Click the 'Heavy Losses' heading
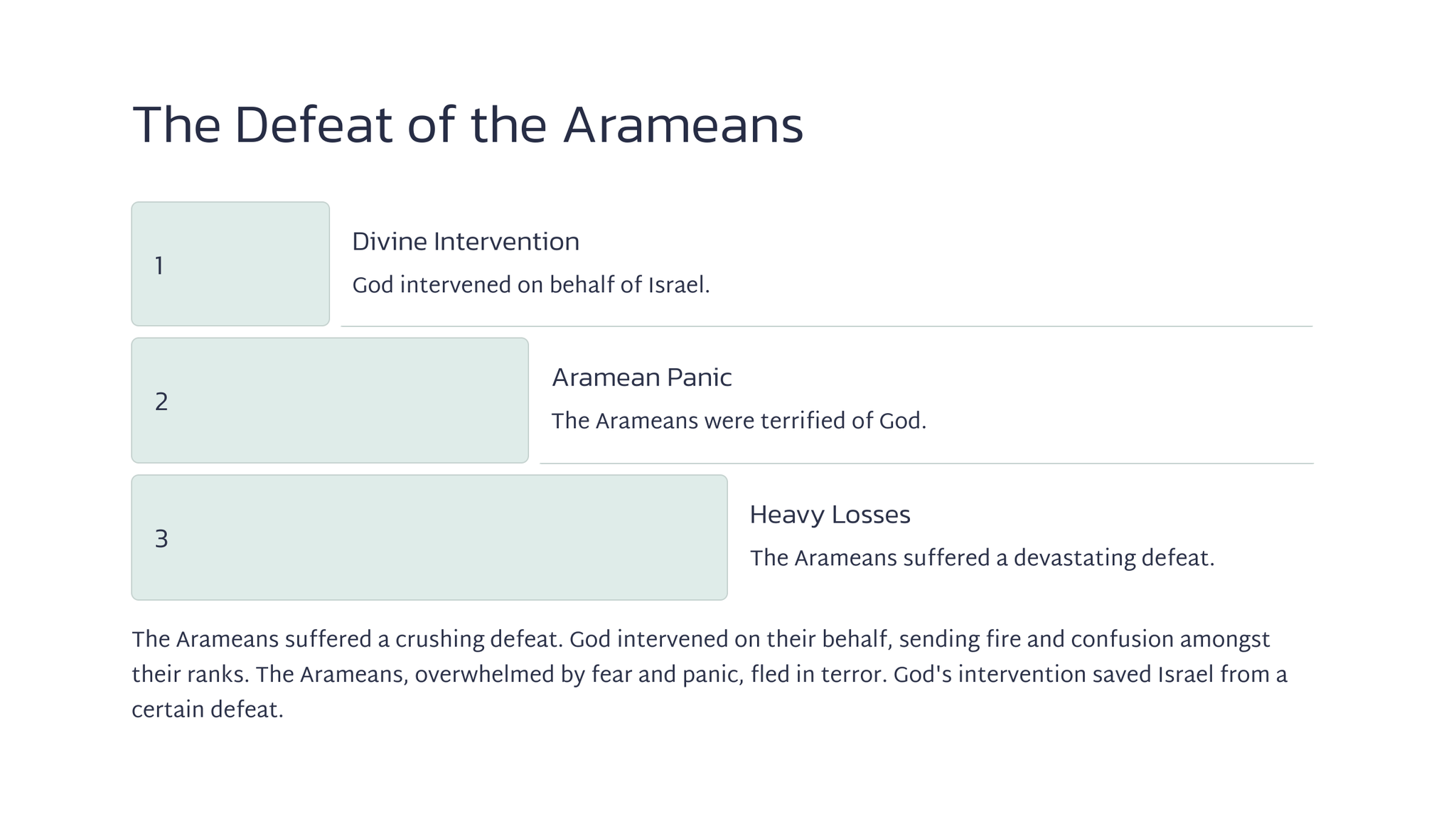This screenshot has width=1456, height=819. [830, 515]
